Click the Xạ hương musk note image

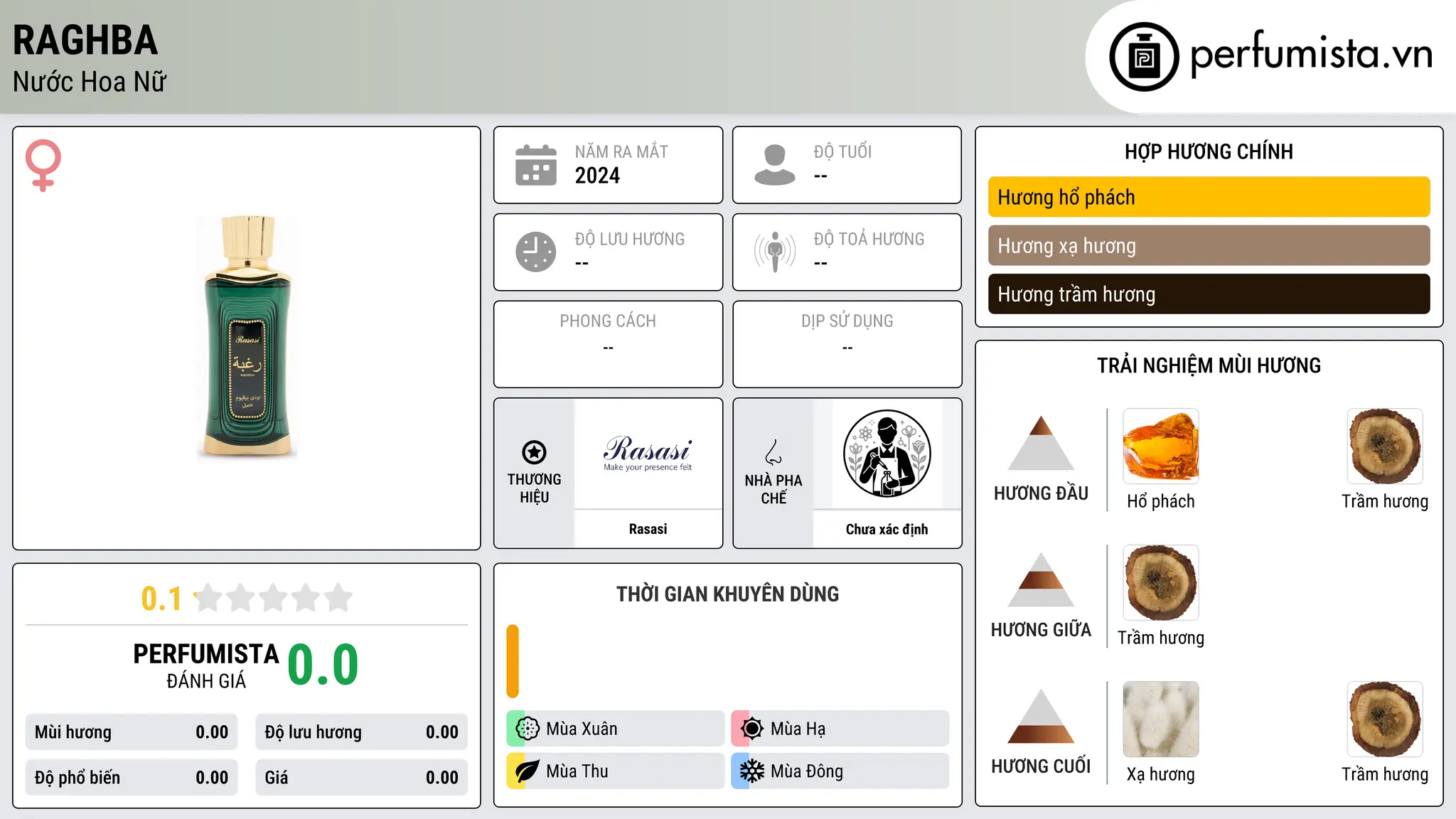[1161, 719]
